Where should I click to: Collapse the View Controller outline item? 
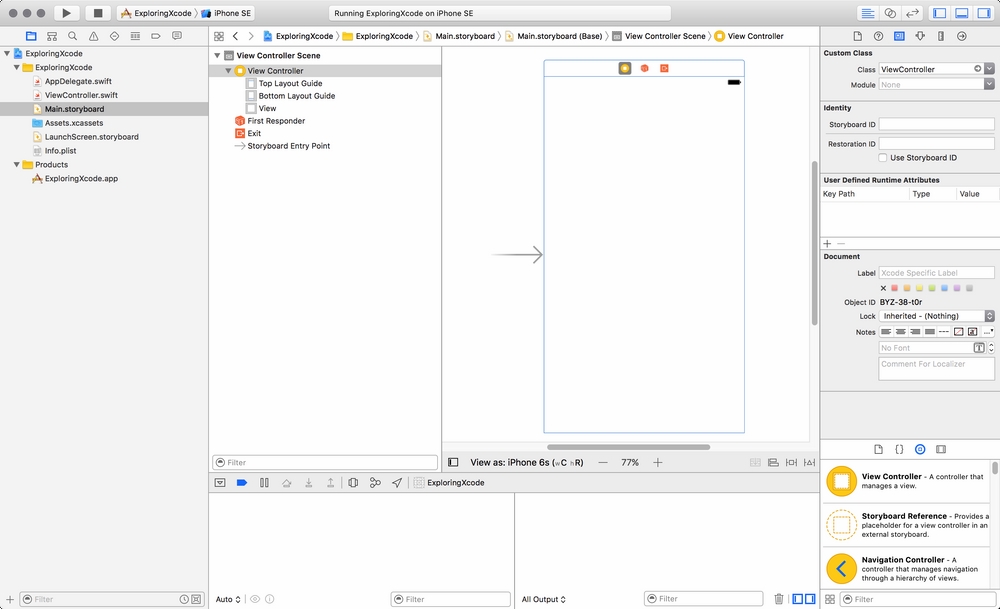pyautogui.click(x=228, y=71)
